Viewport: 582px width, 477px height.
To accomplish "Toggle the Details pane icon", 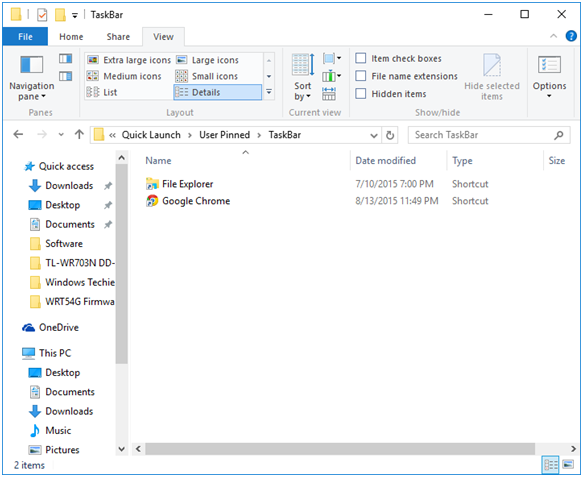I will click(65, 76).
